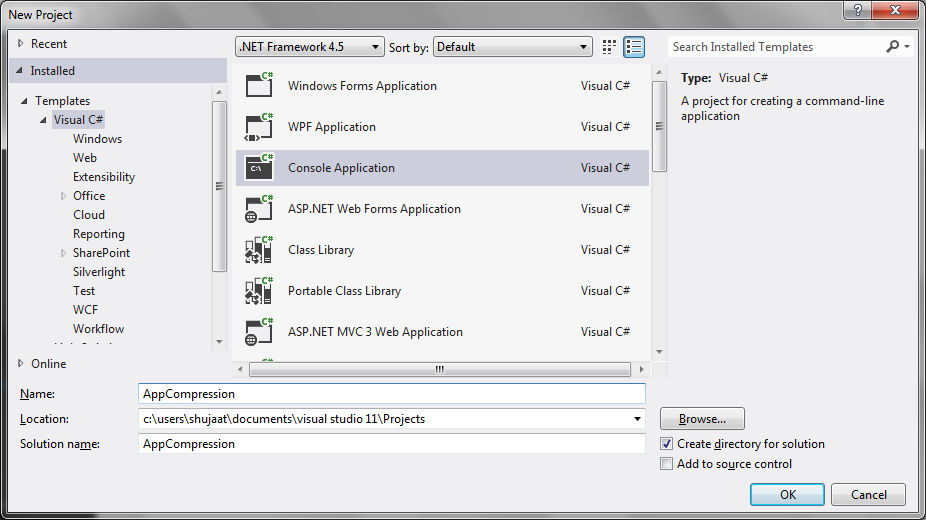The image size is (926, 520).
Task: Toggle Create directory for solution checkbox
Action: pyautogui.click(x=666, y=444)
